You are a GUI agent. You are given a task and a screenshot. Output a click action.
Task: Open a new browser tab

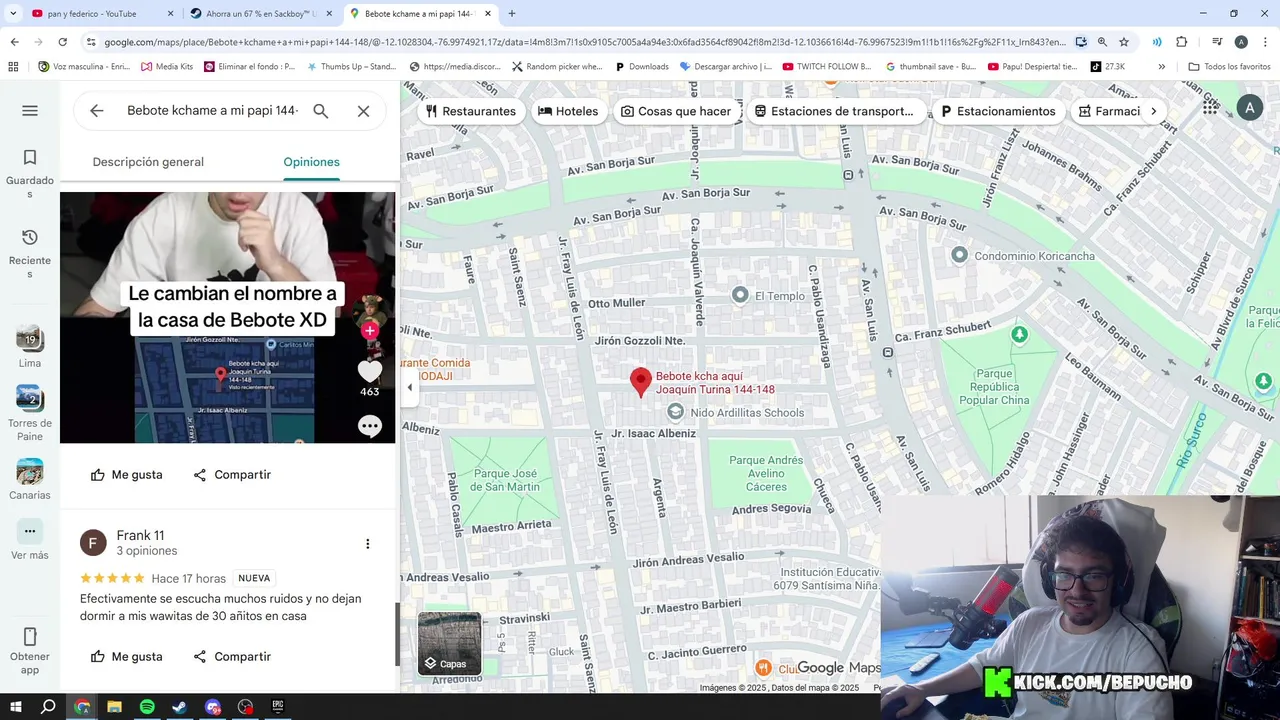[x=512, y=14]
